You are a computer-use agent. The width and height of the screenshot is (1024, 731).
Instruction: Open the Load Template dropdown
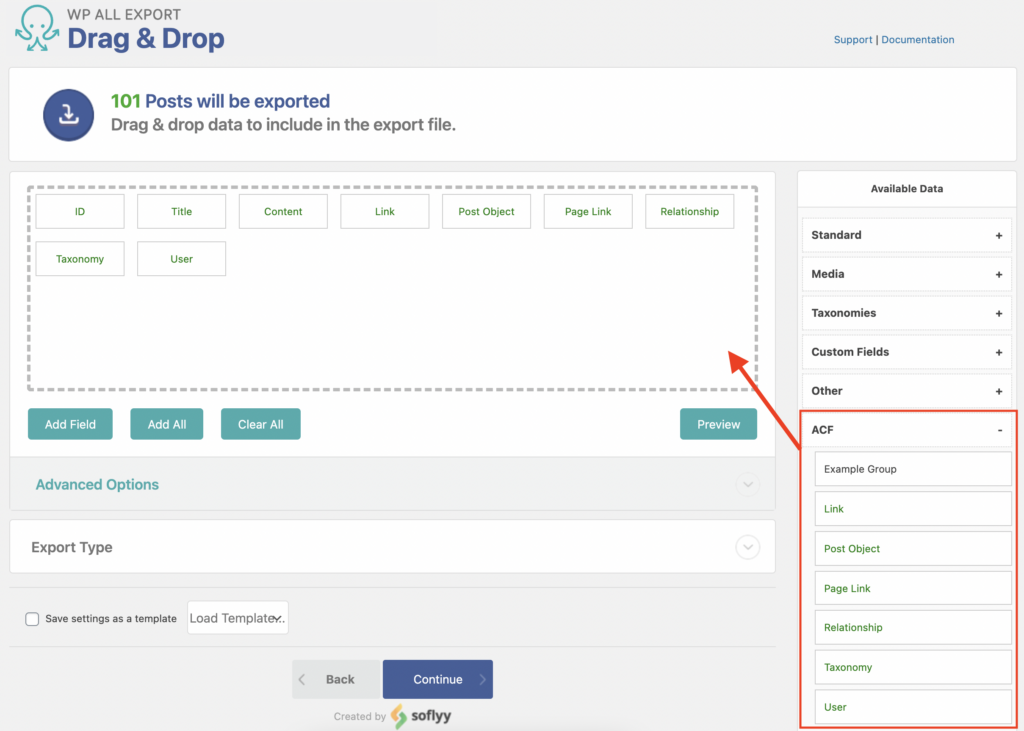point(237,617)
